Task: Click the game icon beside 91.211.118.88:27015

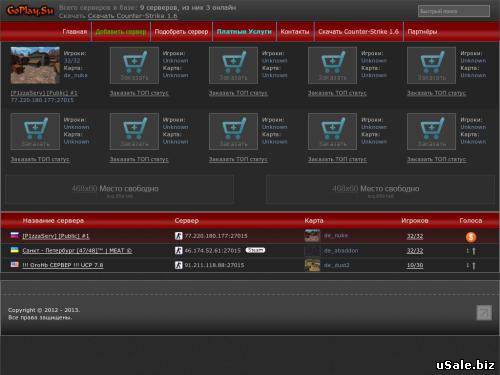Action: point(179,265)
